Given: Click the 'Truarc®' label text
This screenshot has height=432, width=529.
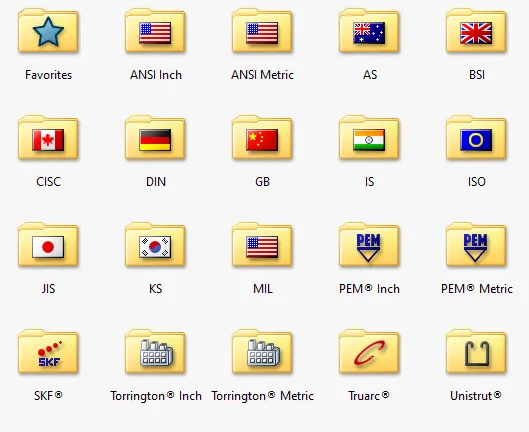Looking at the screenshot, I should tap(369, 396).
